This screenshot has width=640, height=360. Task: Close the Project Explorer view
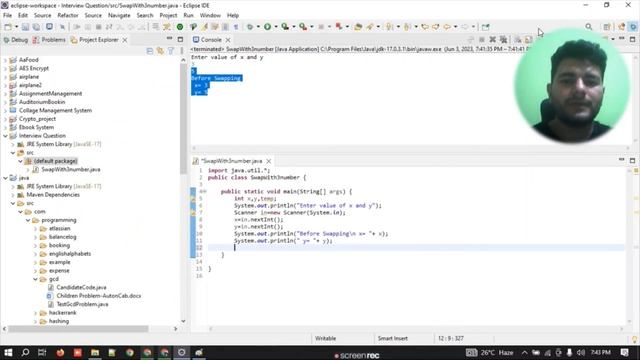click(125, 40)
